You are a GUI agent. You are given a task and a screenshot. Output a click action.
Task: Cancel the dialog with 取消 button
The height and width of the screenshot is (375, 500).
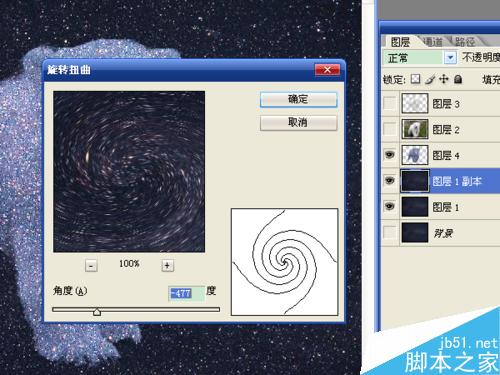point(298,122)
